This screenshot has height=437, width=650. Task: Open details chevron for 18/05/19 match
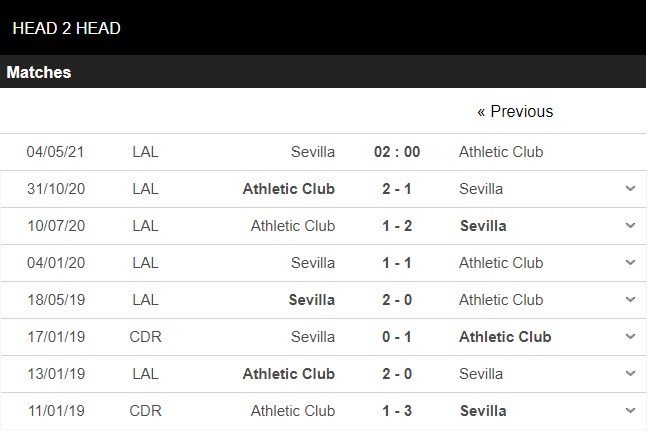pos(630,300)
